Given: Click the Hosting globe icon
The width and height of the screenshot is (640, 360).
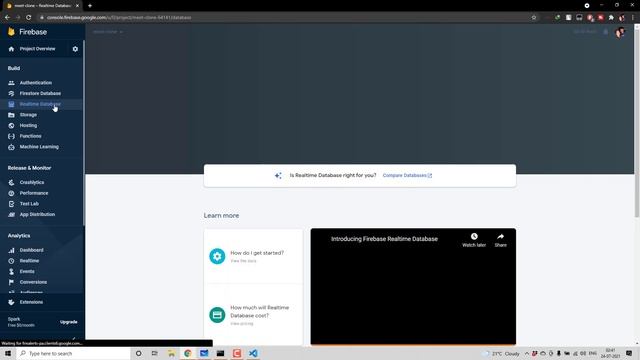Looking at the screenshot, I should coord(11,126).
